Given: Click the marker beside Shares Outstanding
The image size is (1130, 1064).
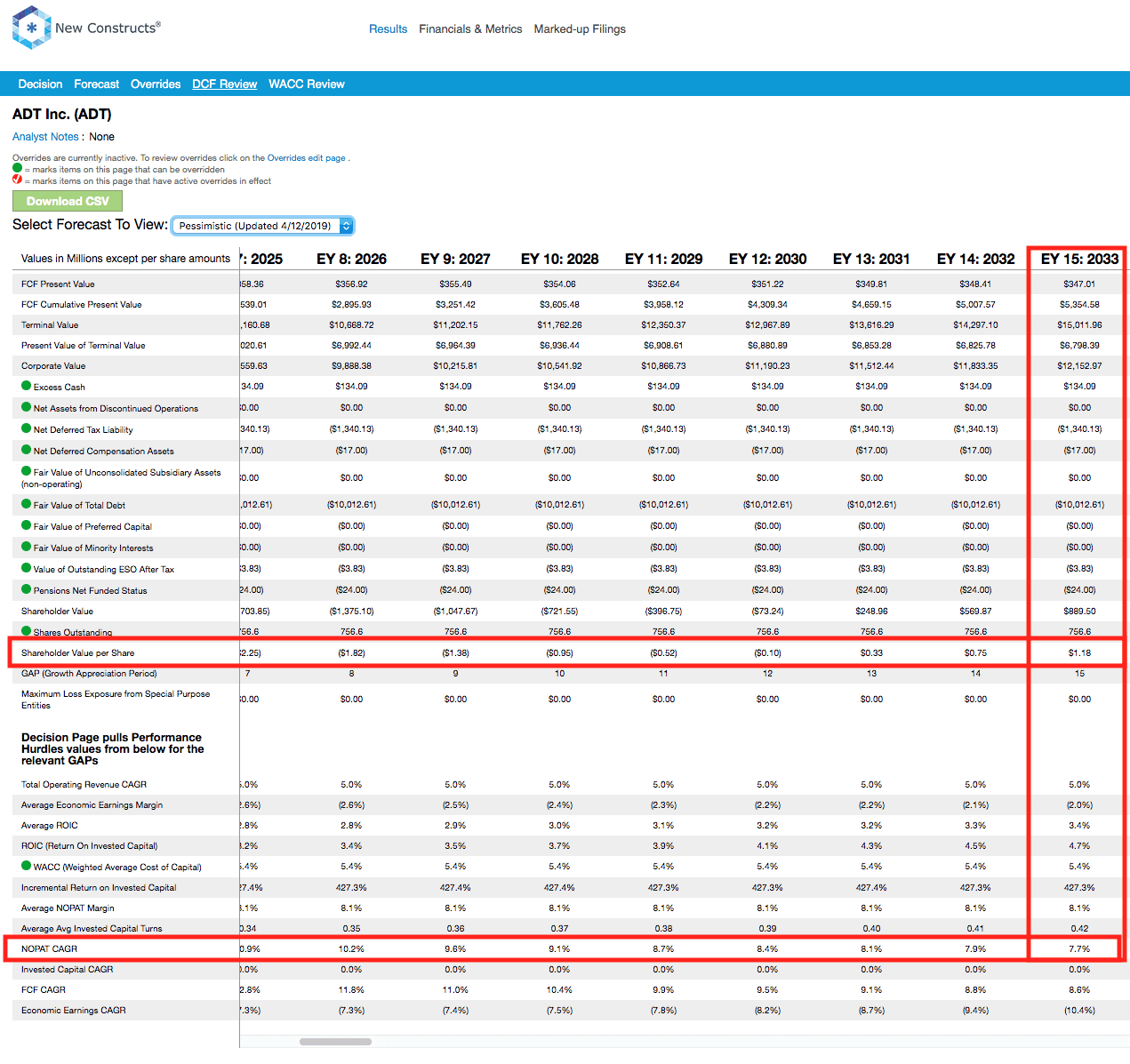Looking at the screenshot, I should pos(25,631).
